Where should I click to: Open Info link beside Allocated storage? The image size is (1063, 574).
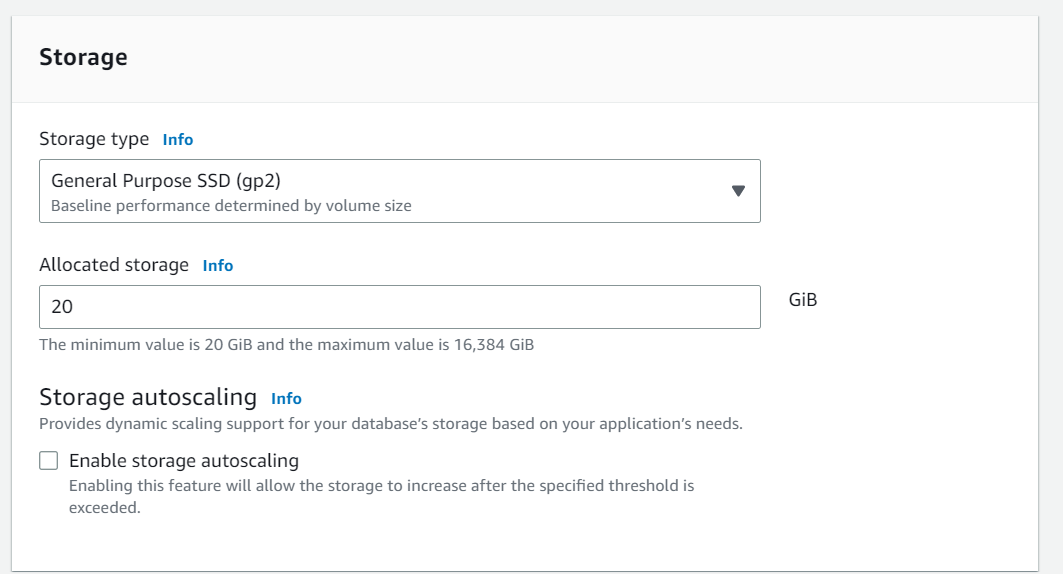click(218, 266)
